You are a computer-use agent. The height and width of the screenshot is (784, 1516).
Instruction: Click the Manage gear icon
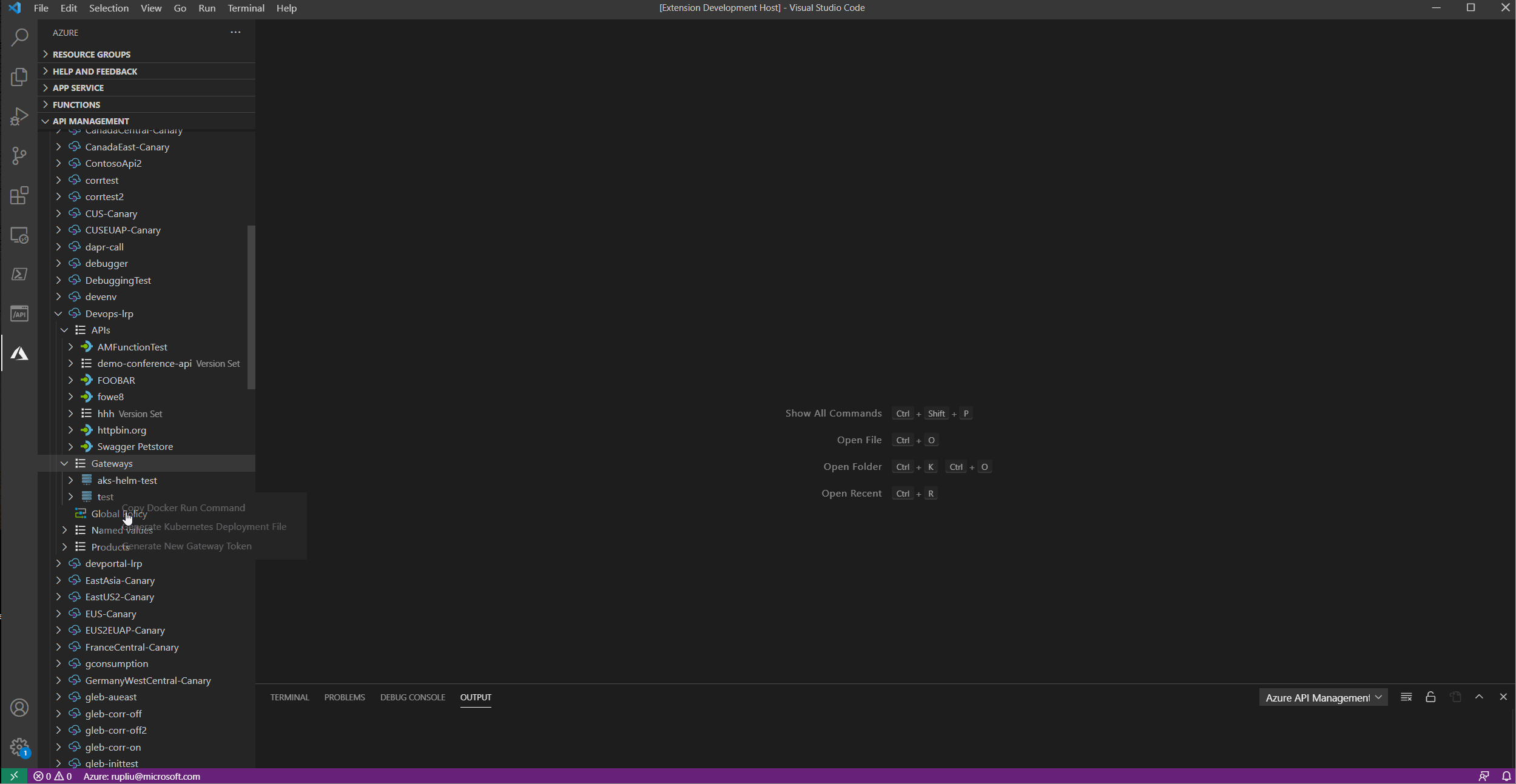click(19, 747)
